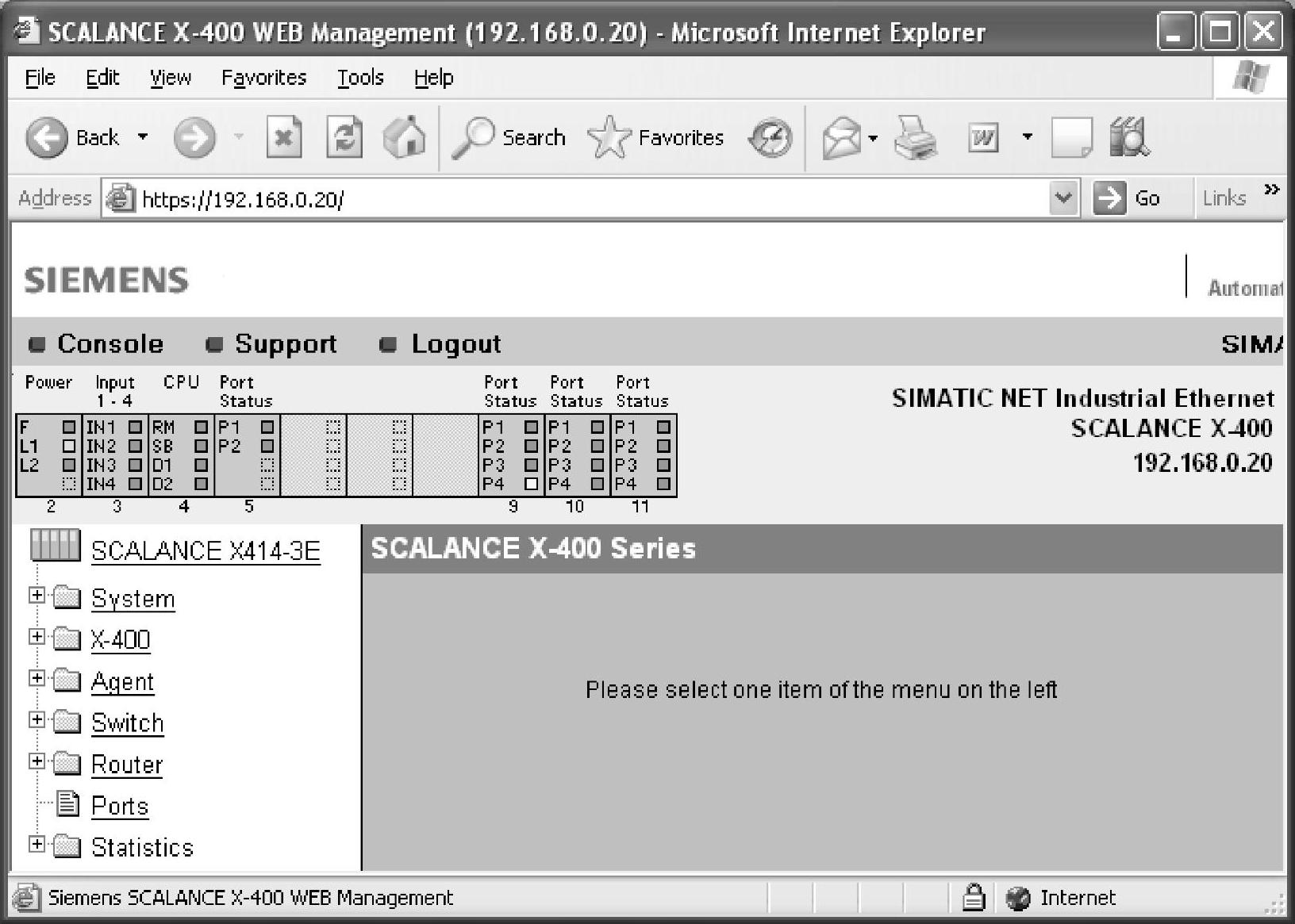
Task: Open browsing History icon
Action: tap(770, 138)
